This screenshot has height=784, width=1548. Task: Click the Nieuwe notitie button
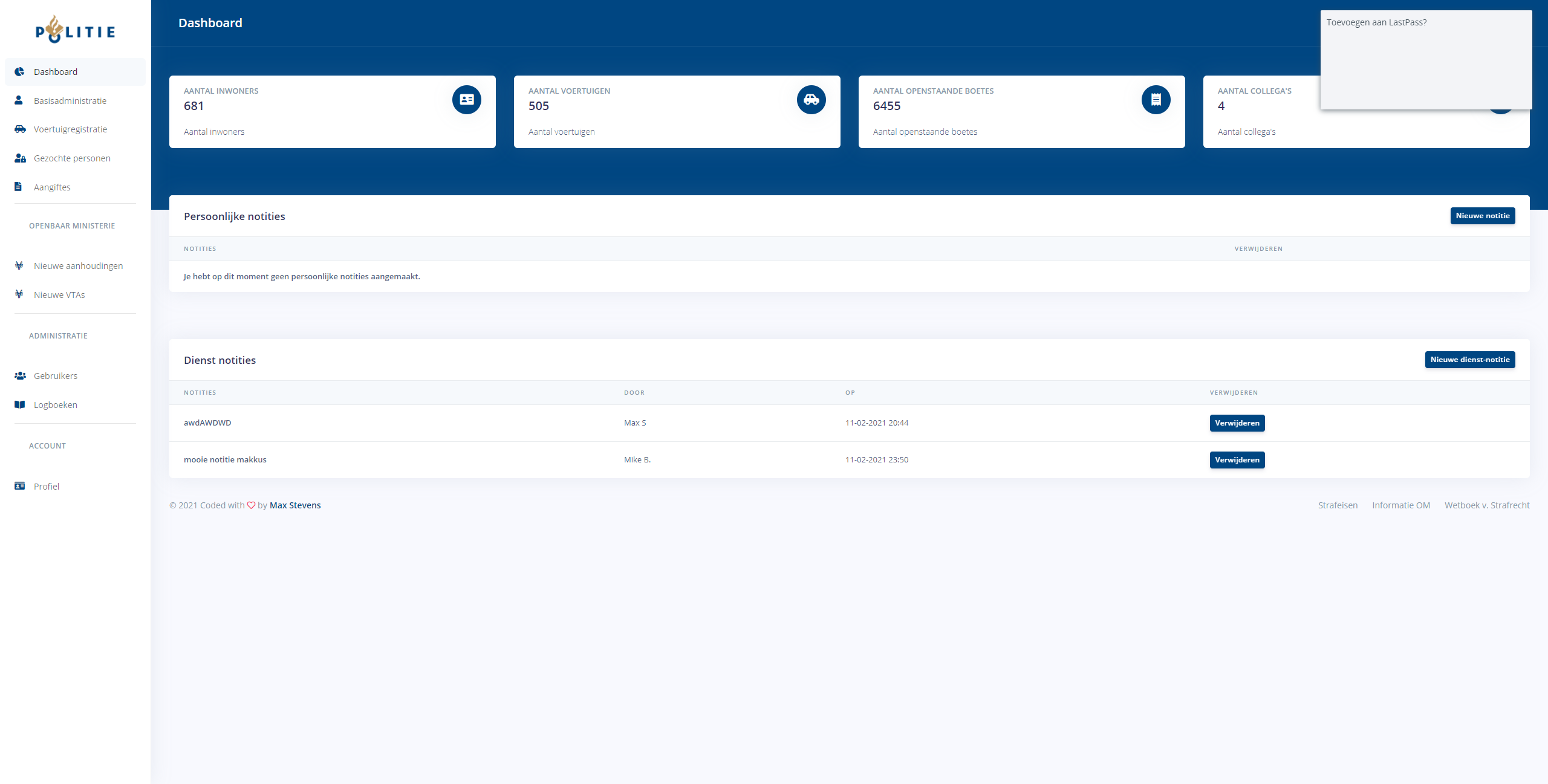1482,216
